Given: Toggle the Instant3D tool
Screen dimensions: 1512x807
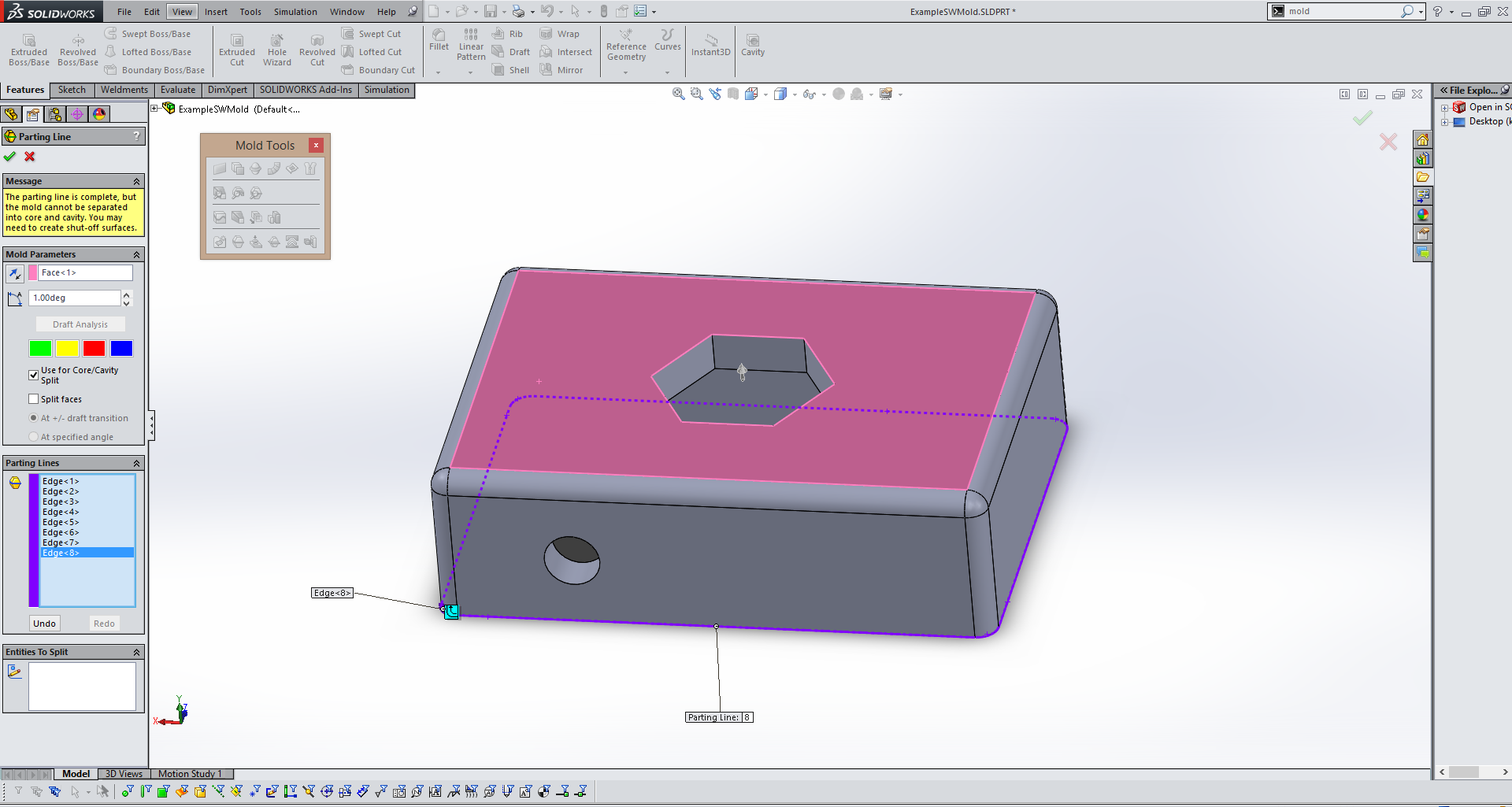Looking at the screenshot, I should (x=711, y=45).
